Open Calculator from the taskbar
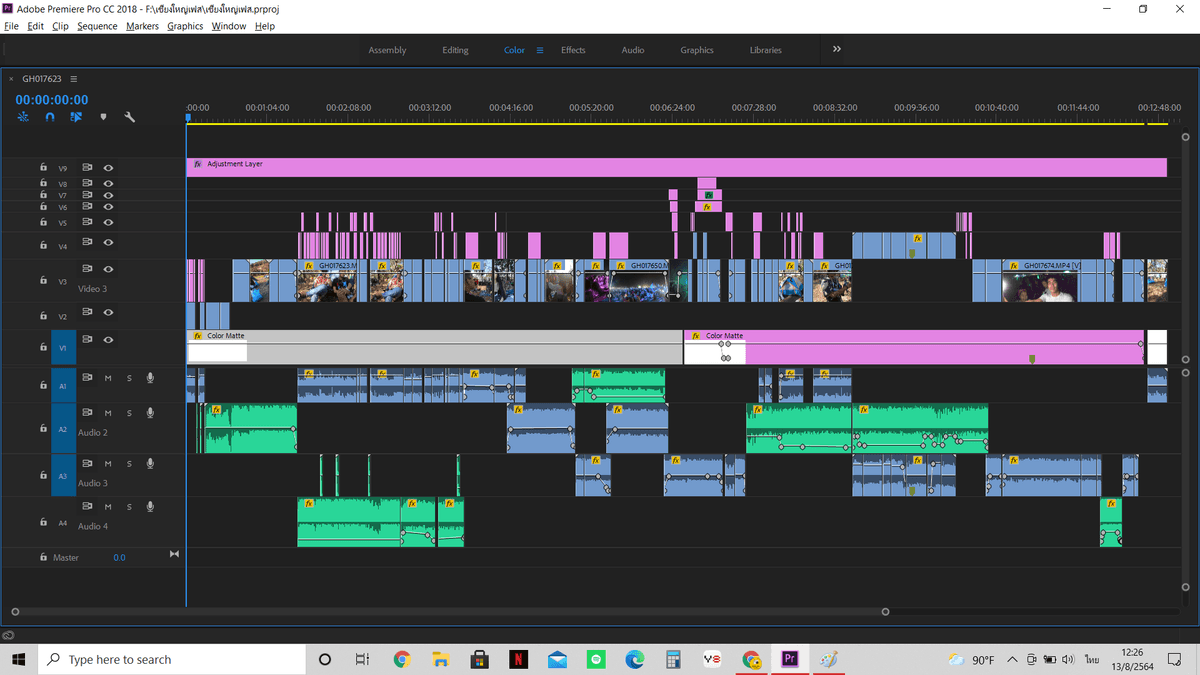Screen dimensions: 1200x675 click(x=673, y=659)
